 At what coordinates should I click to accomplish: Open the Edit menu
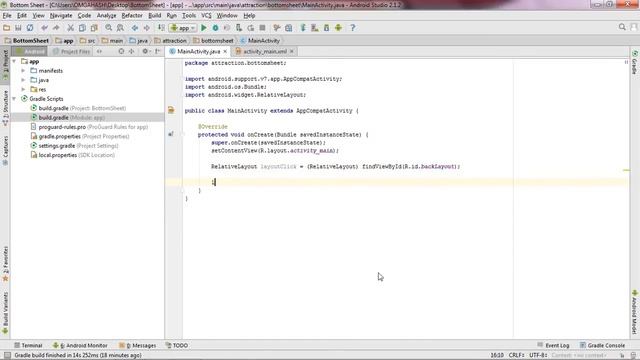coord(22,16)
